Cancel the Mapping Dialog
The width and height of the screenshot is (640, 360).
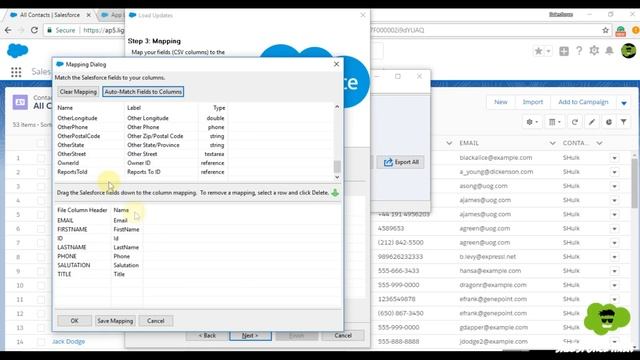156,321
